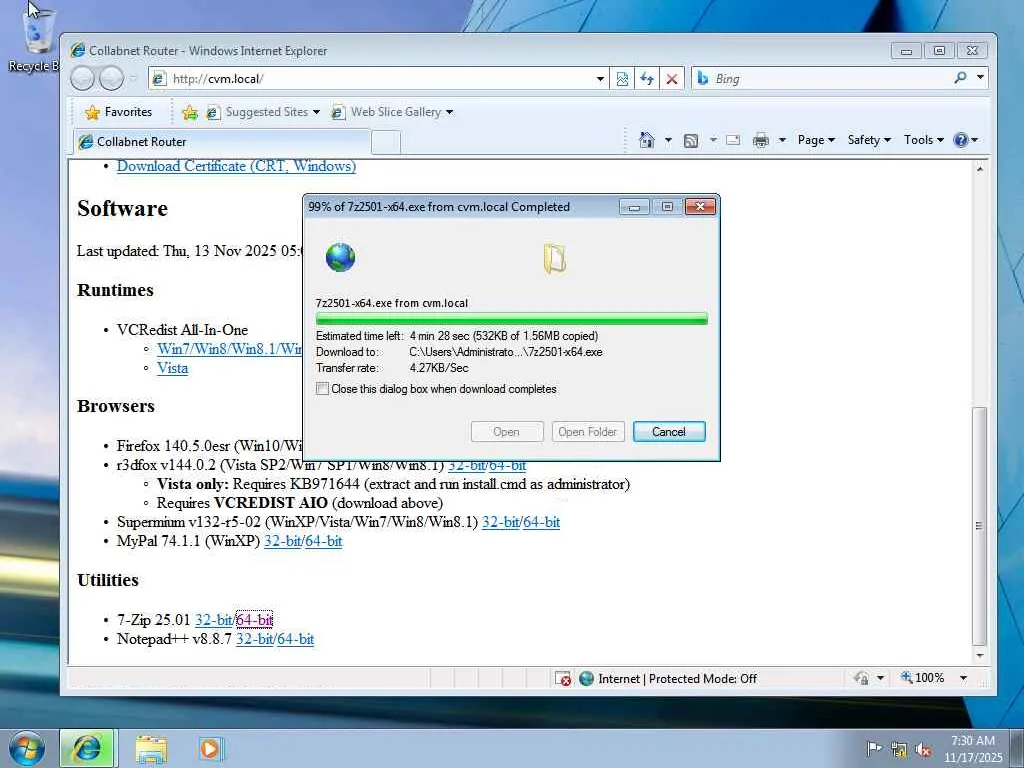The height and width of the screenshot is (768, 1024).
Task: Click the Supermium 64-bit link
Action: (541, 522)
